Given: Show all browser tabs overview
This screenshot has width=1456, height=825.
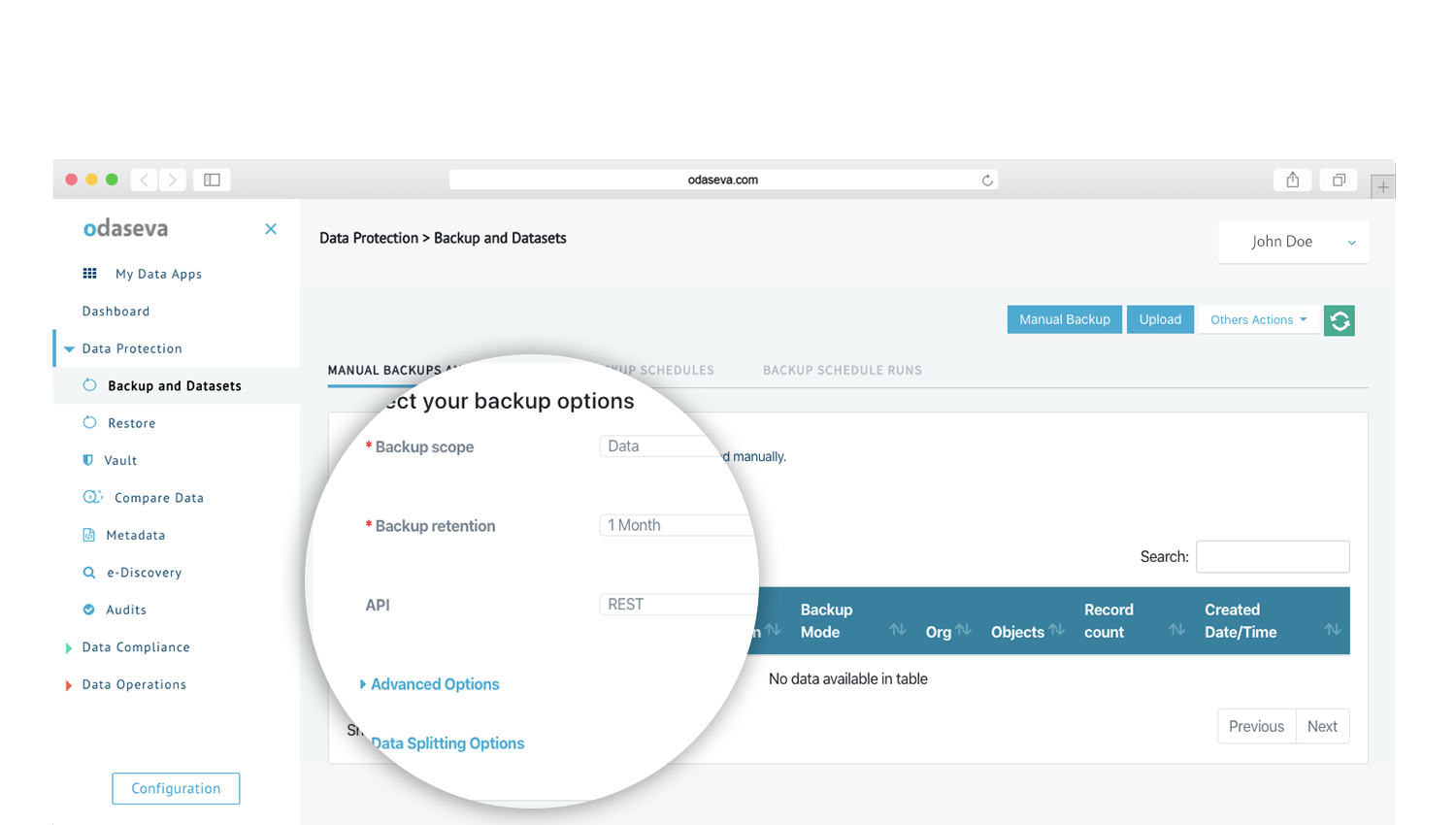Looking at the screenshot, I should click(1339, 180).
